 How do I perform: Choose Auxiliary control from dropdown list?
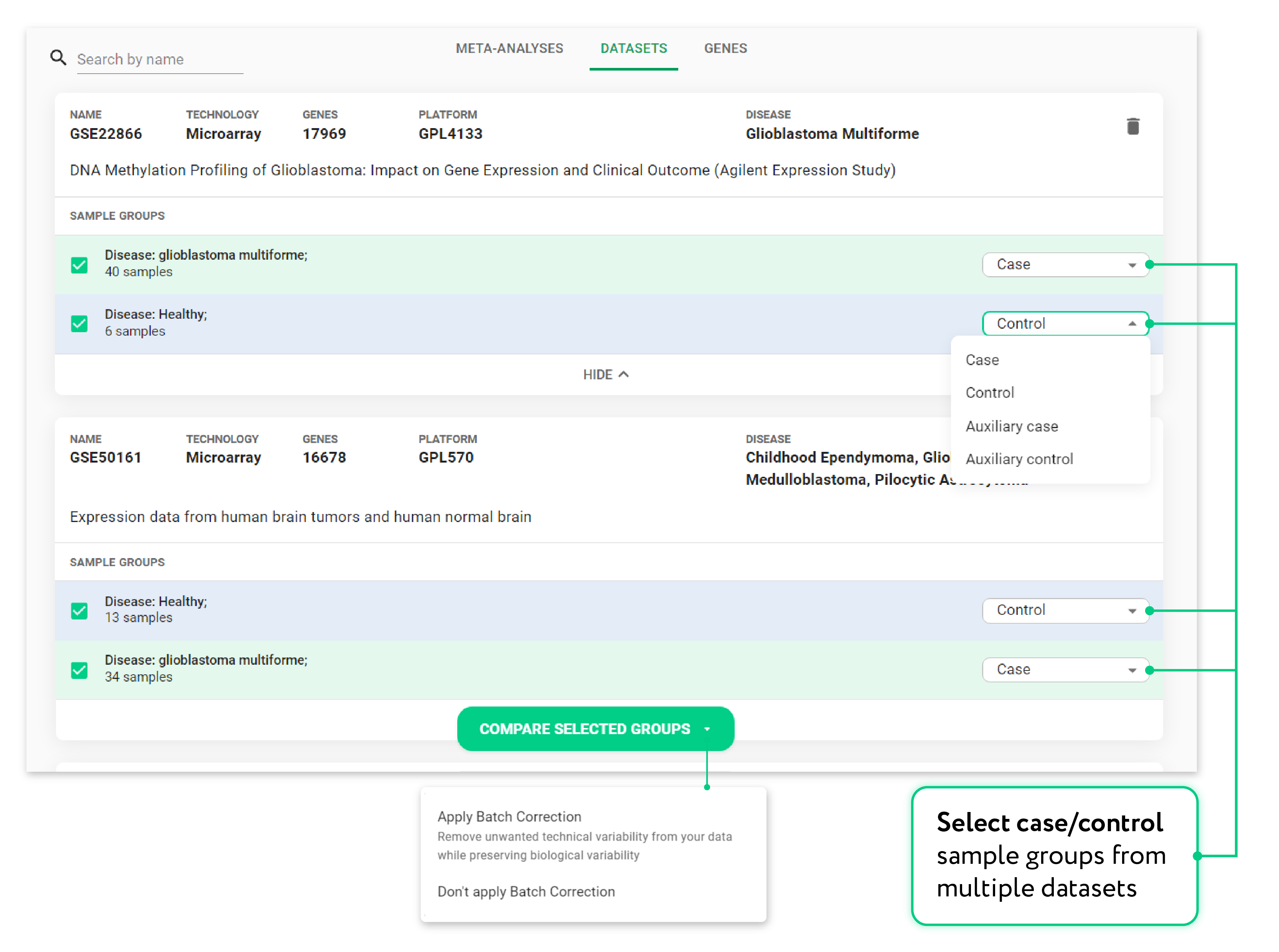[x=1019, y=459]
